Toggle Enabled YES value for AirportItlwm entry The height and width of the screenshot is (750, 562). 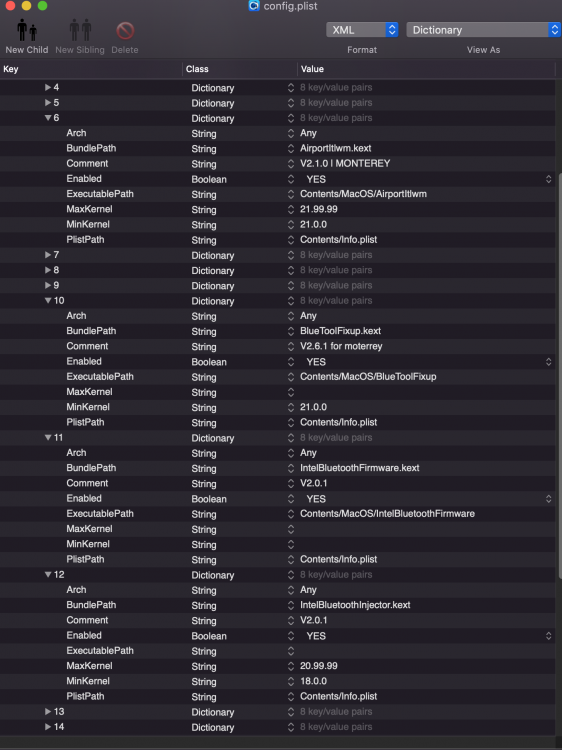(x=426, y=179)
